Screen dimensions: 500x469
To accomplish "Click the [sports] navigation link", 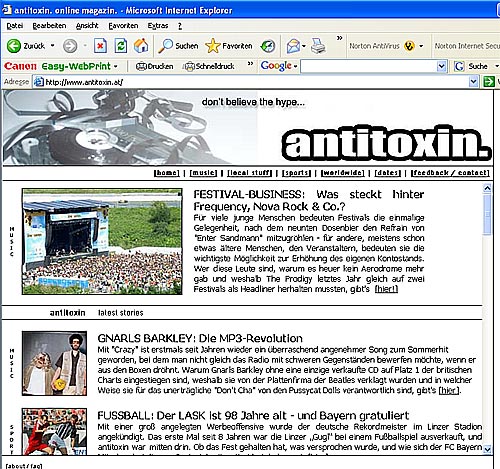I will (x=296, y=173).
